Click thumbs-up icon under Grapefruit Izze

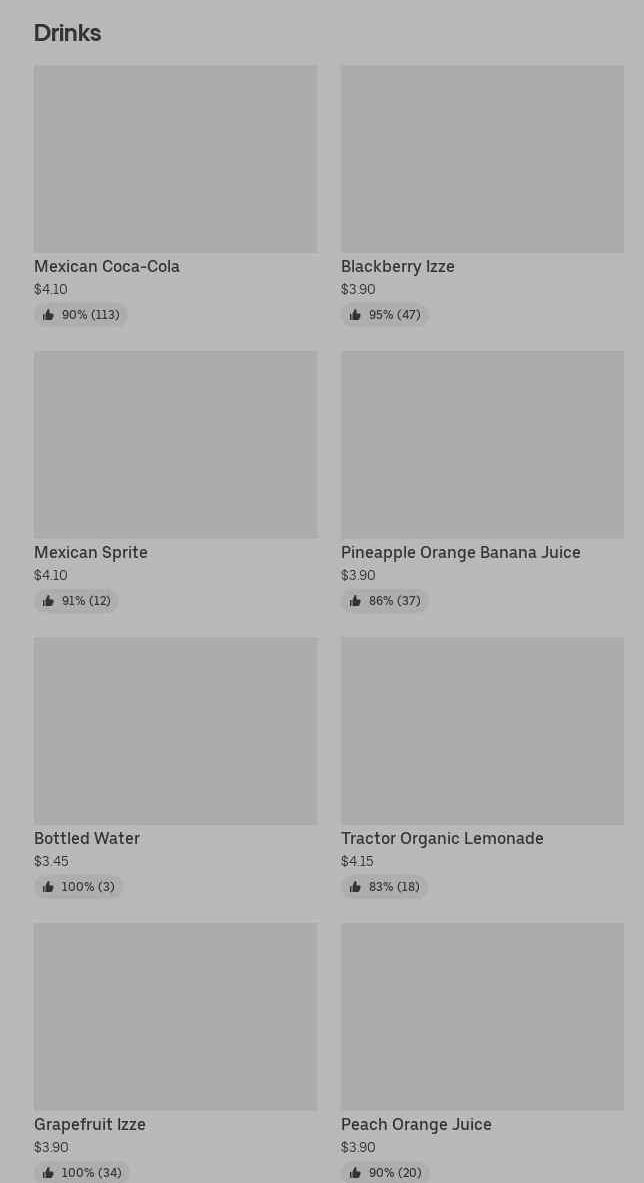(48, 1173)
